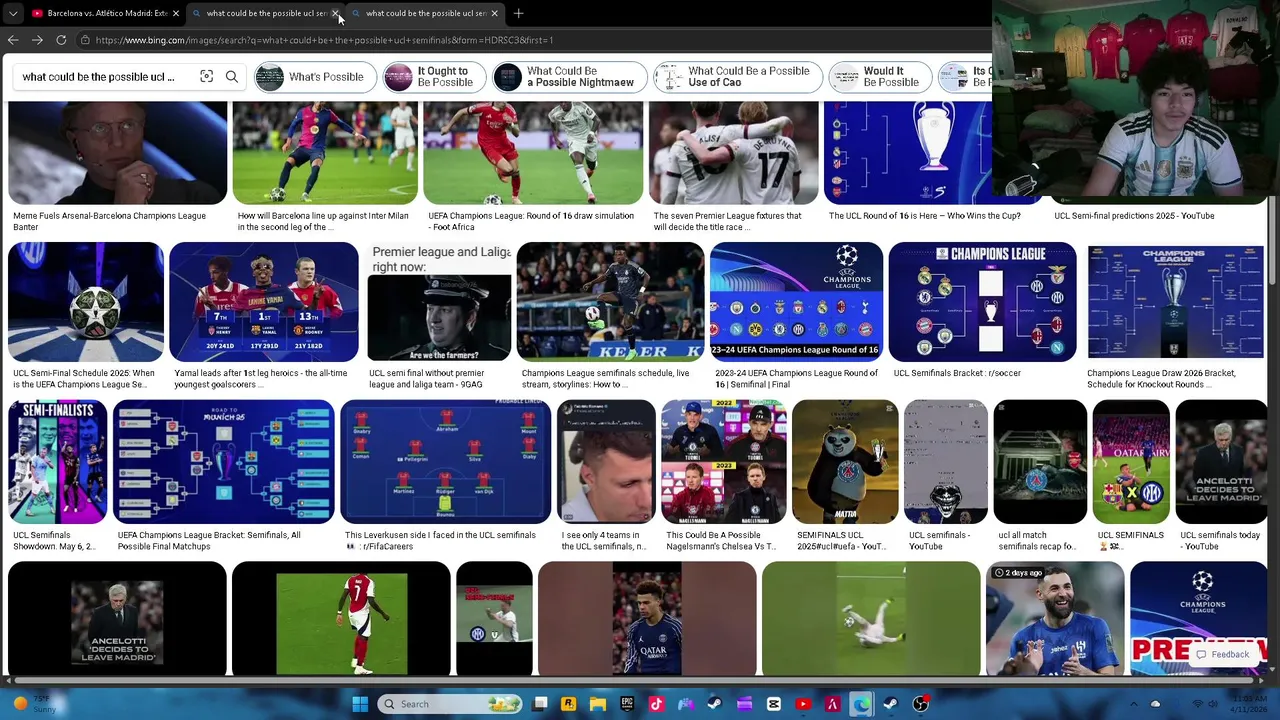Reload the page with the refresh icon
Image resolution: width=1280 pixels, height=720 pixels.
(61, 40)
